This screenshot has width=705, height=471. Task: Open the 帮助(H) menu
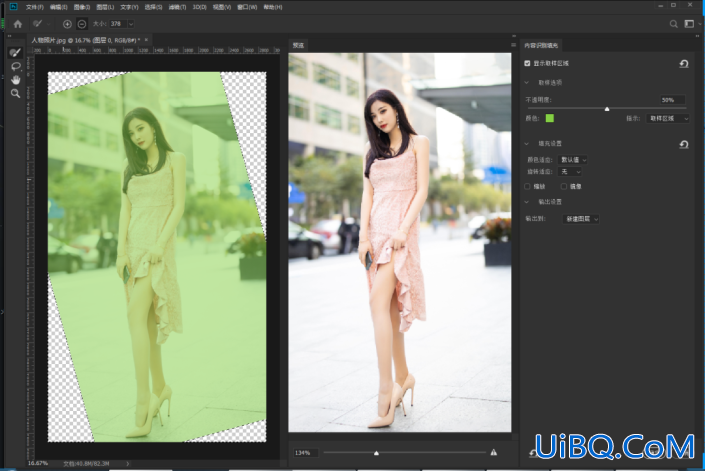273,7
